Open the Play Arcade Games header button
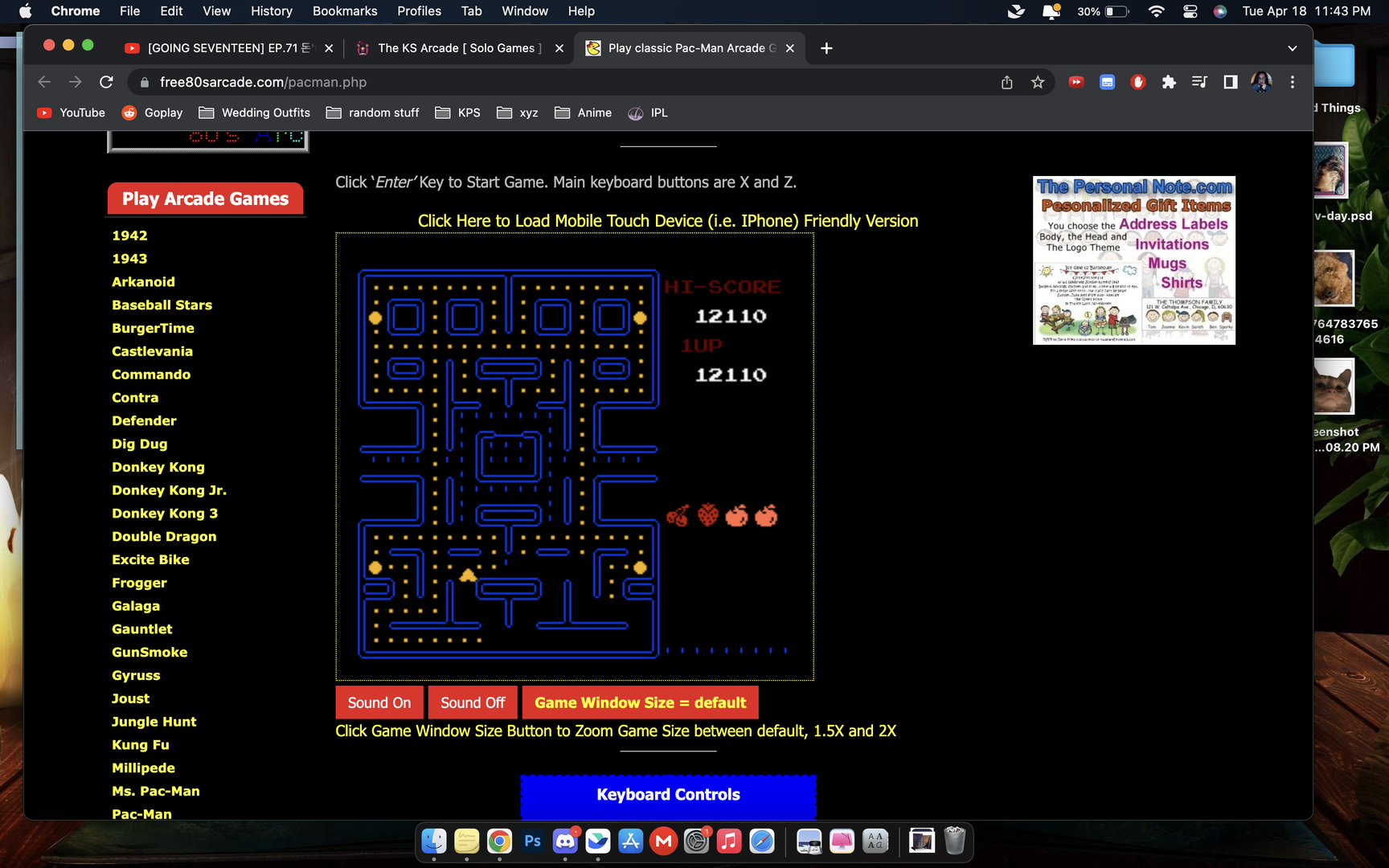Image resolution: width=1389 pixels, height=868 pixels. pos(205,199)
